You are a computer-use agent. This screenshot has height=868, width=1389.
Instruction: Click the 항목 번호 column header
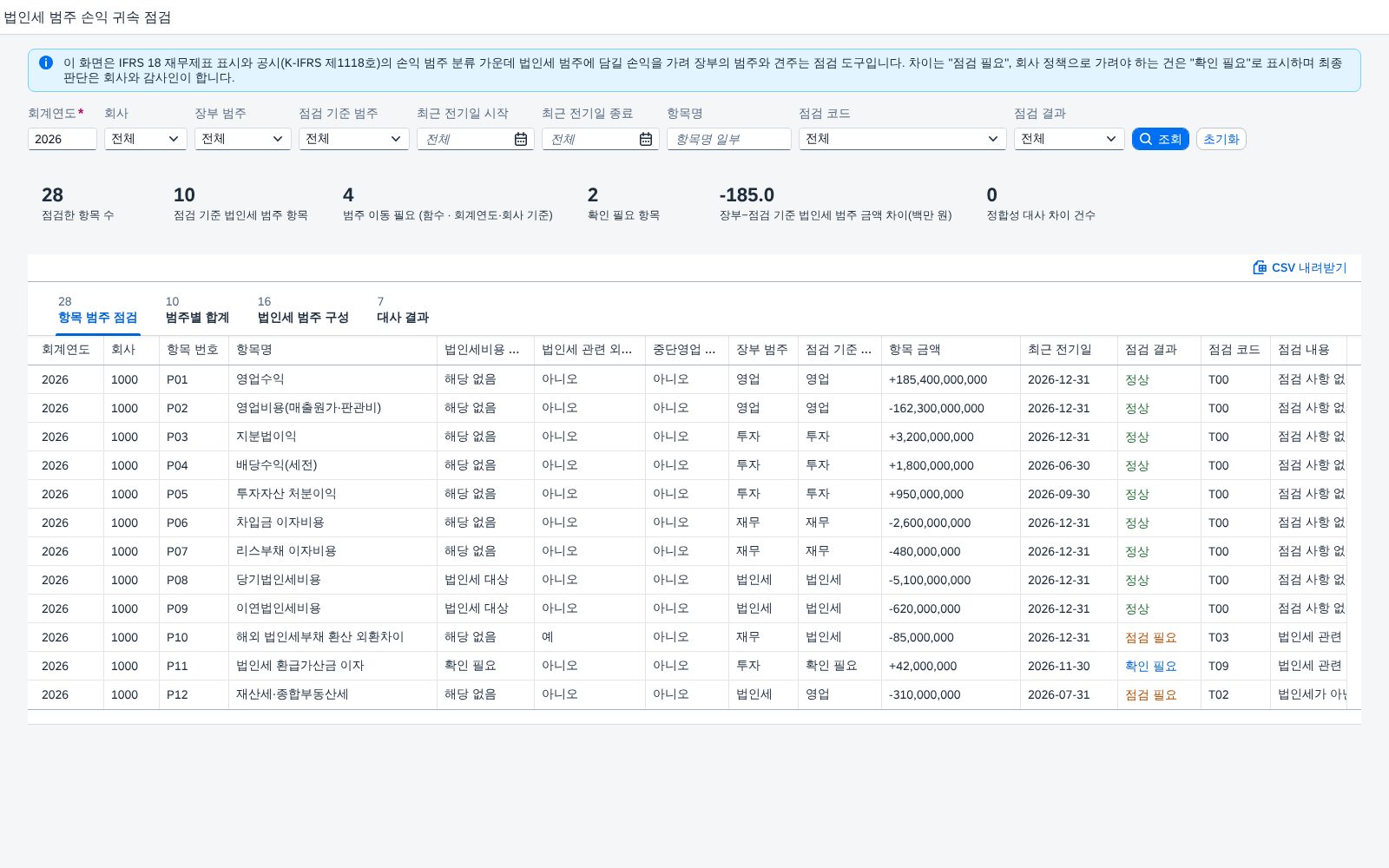click(194, 350)
